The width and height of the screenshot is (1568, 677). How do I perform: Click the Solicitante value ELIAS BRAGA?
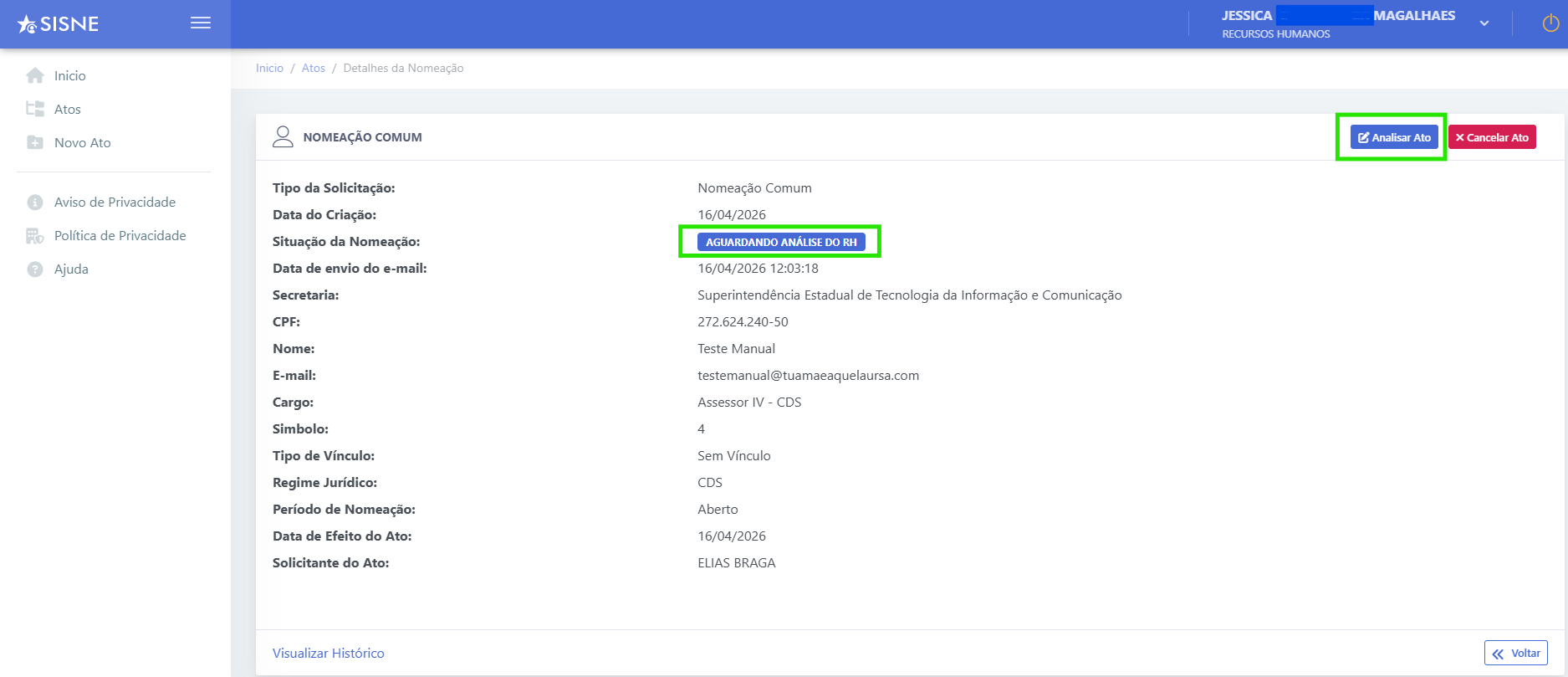click(x=737, y=562)
